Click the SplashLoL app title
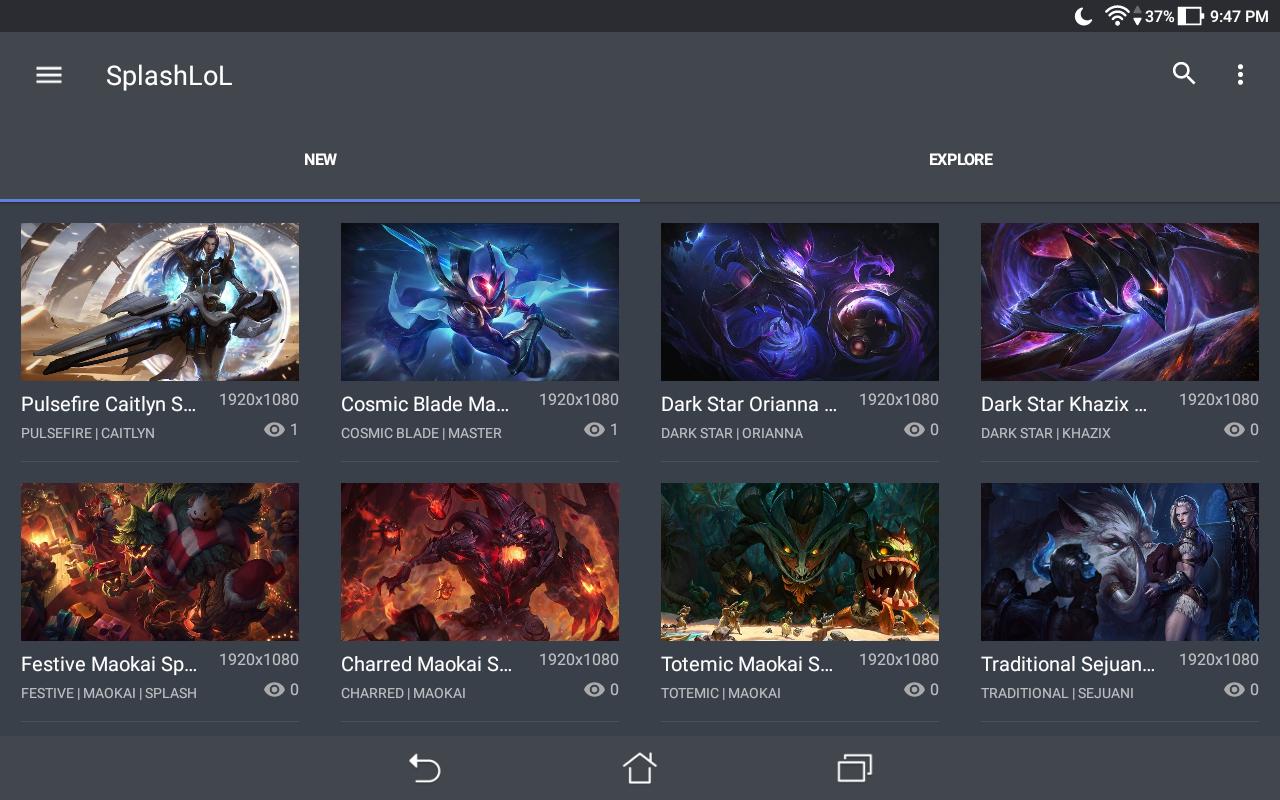 (x=169, y=76)
